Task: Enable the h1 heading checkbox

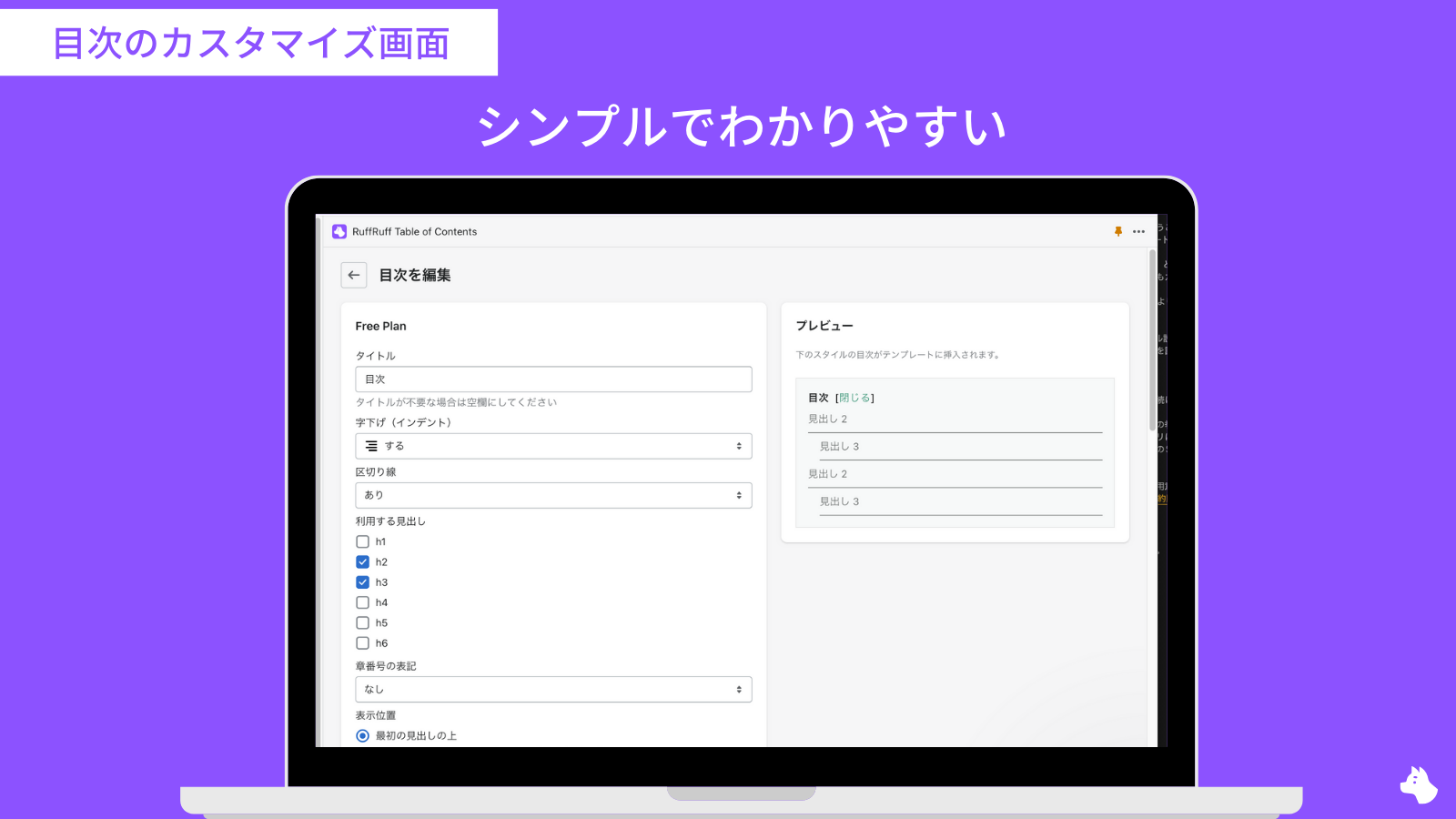Action: [x=362, y=541]
